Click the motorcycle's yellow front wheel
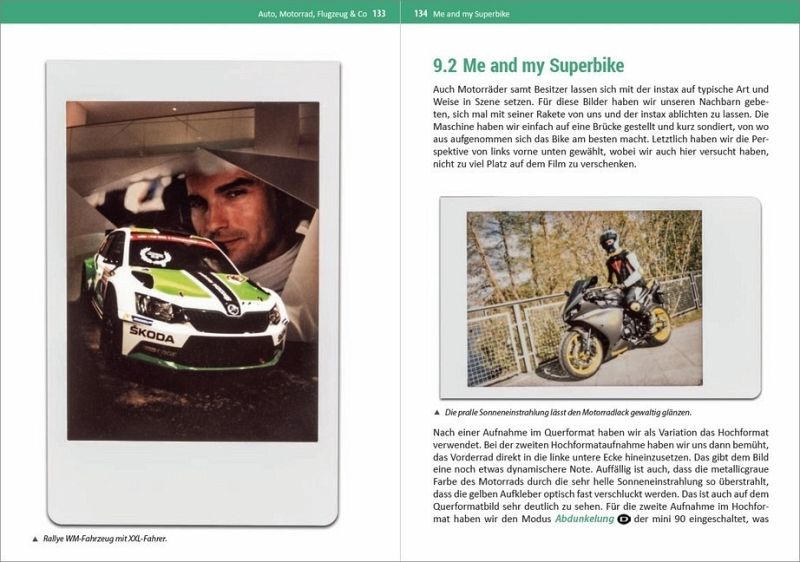 pos(581,354)
